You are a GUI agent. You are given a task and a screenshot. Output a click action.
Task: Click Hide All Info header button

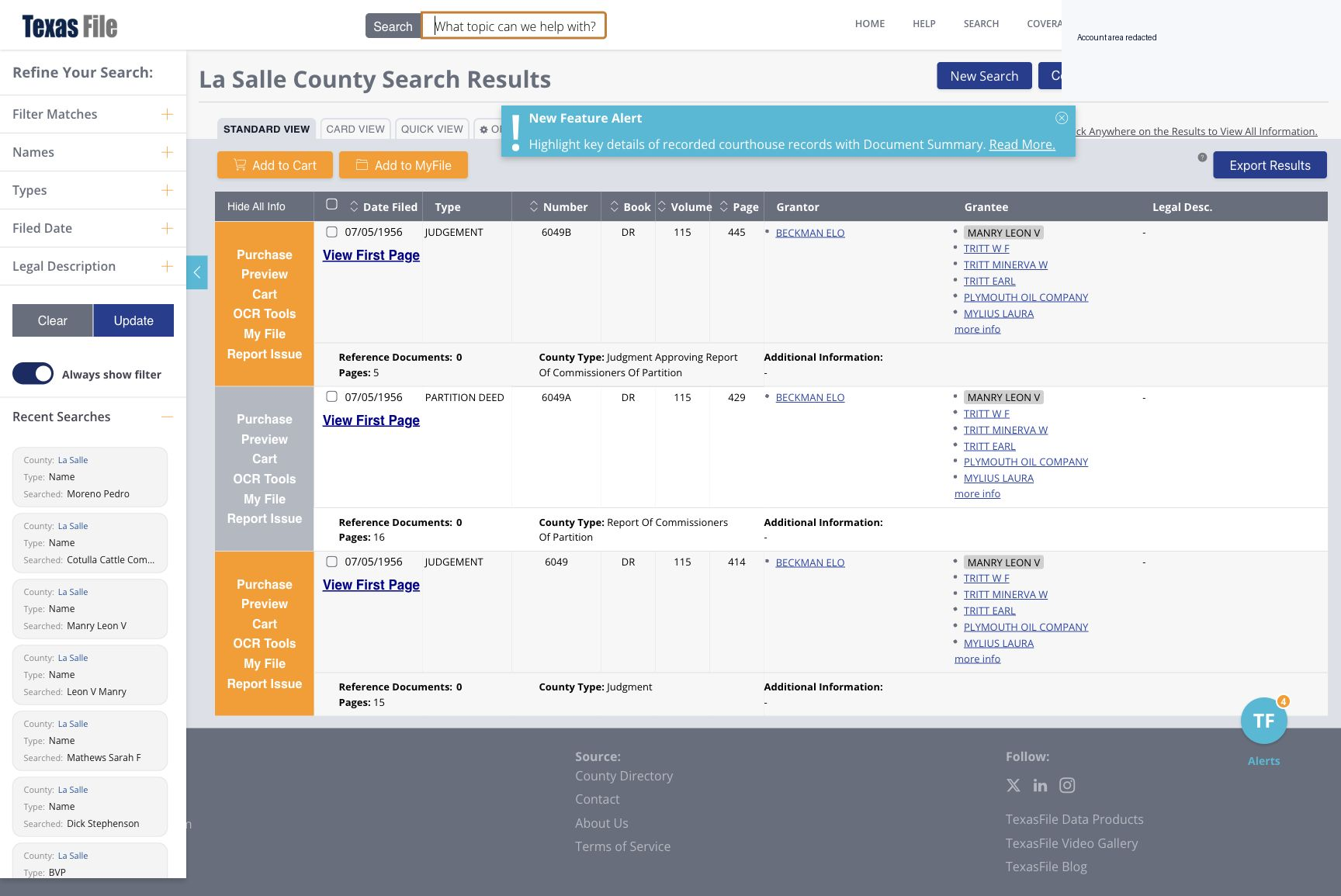[x=256, y=206]
